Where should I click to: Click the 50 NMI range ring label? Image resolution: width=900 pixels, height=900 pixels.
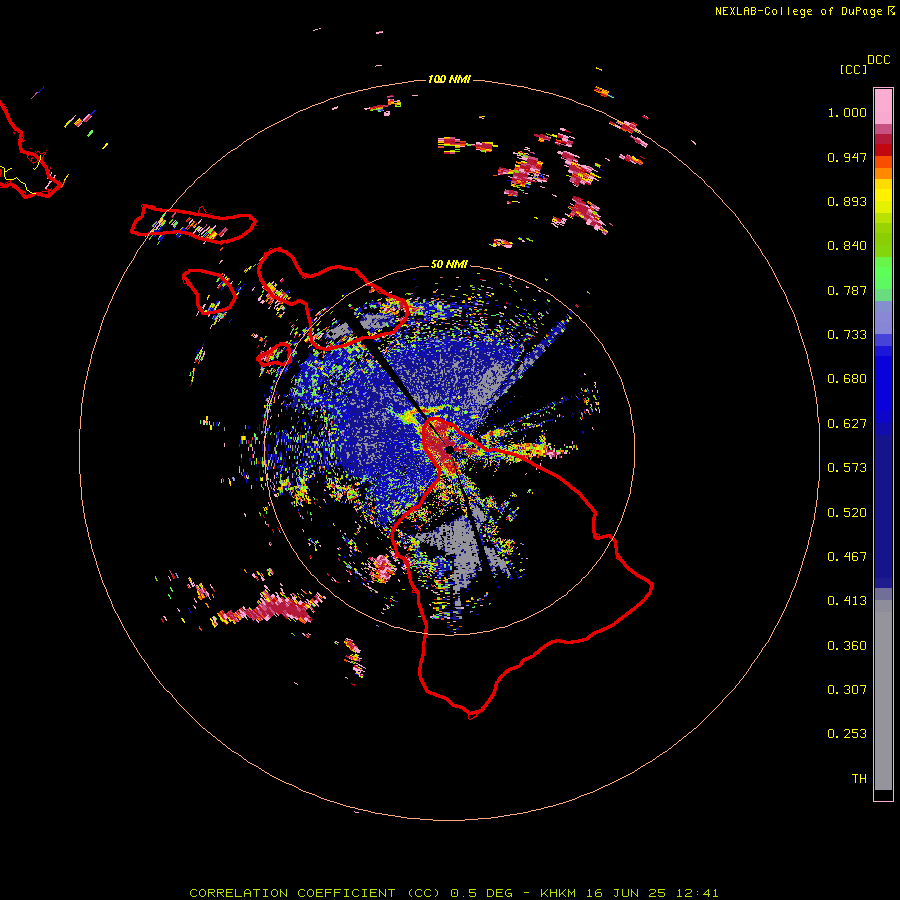point(449,265)
